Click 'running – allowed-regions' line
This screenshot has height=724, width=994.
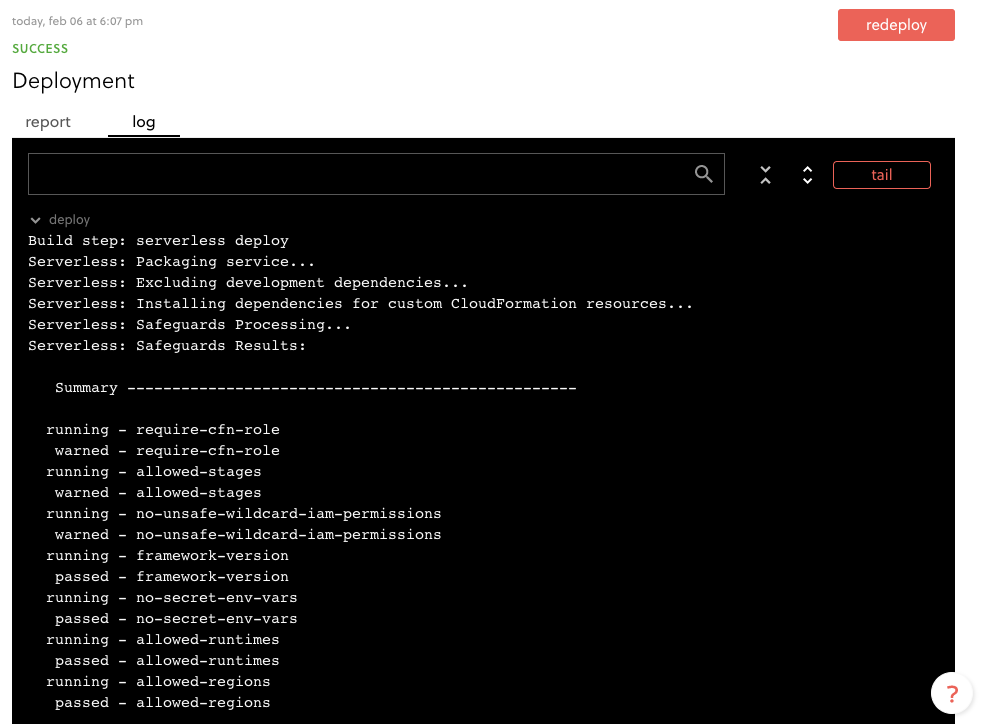click(x=158, y=682)
